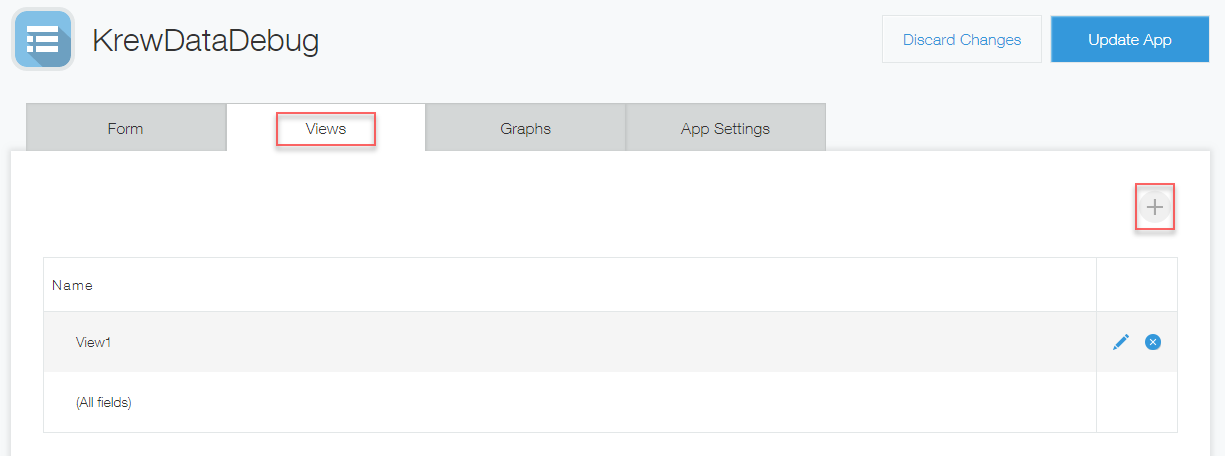The width and height of the screenshot is (1225, 456).
Task: Click the Discard Changes button
Action: (962, 39)
